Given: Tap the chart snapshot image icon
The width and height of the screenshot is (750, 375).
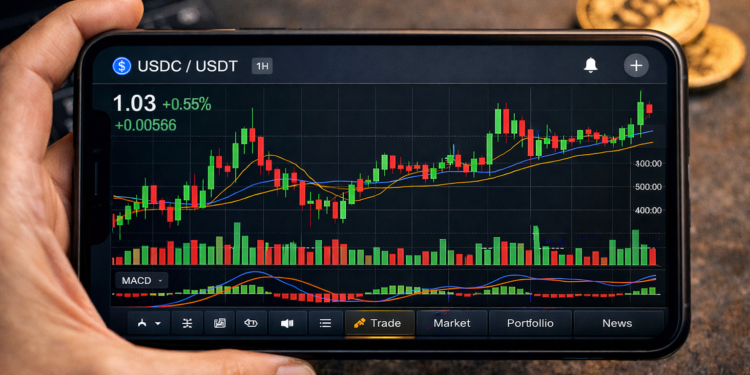Looking at the screenshot, I should click(x=220, y=323).
